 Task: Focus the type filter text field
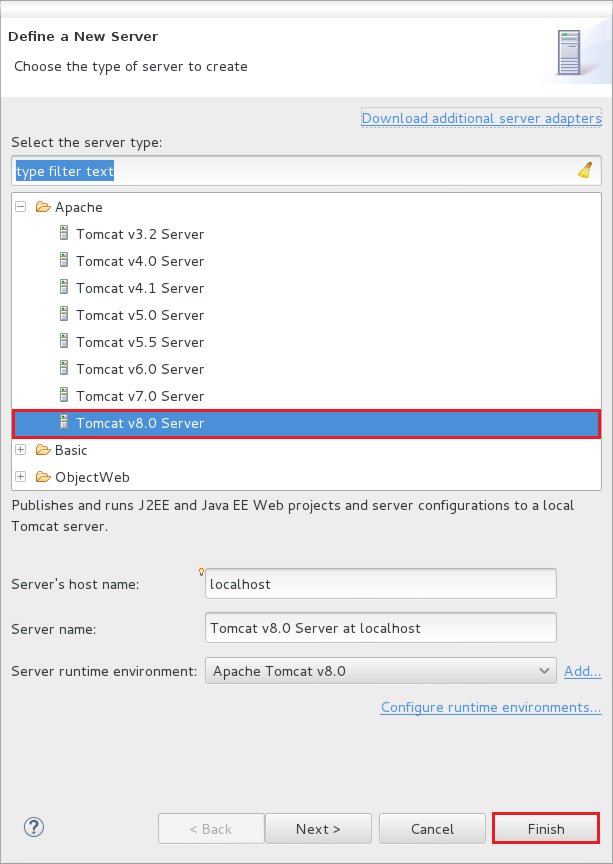(x=306, y=171)
